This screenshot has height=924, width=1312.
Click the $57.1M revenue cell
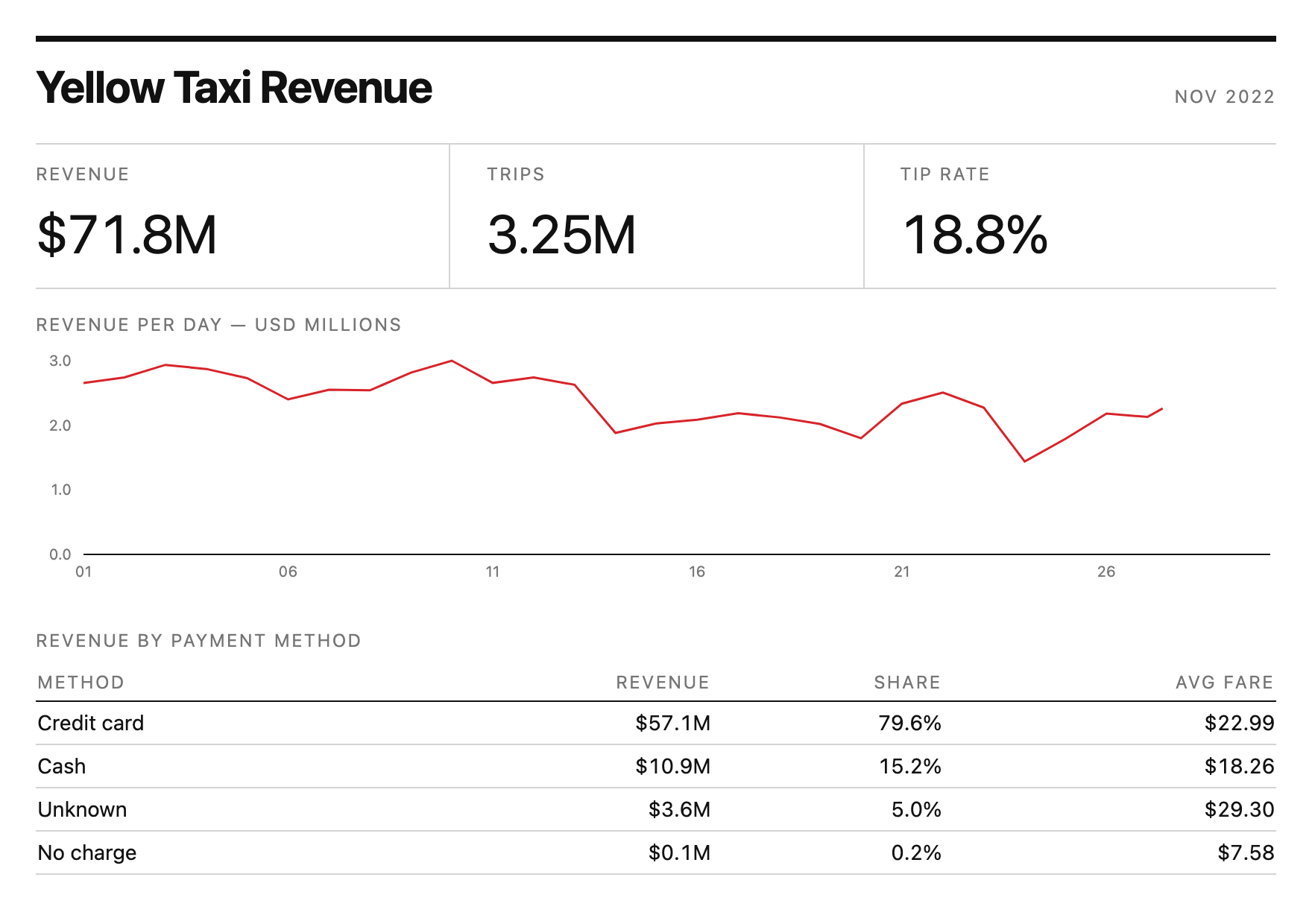(673, 724)
